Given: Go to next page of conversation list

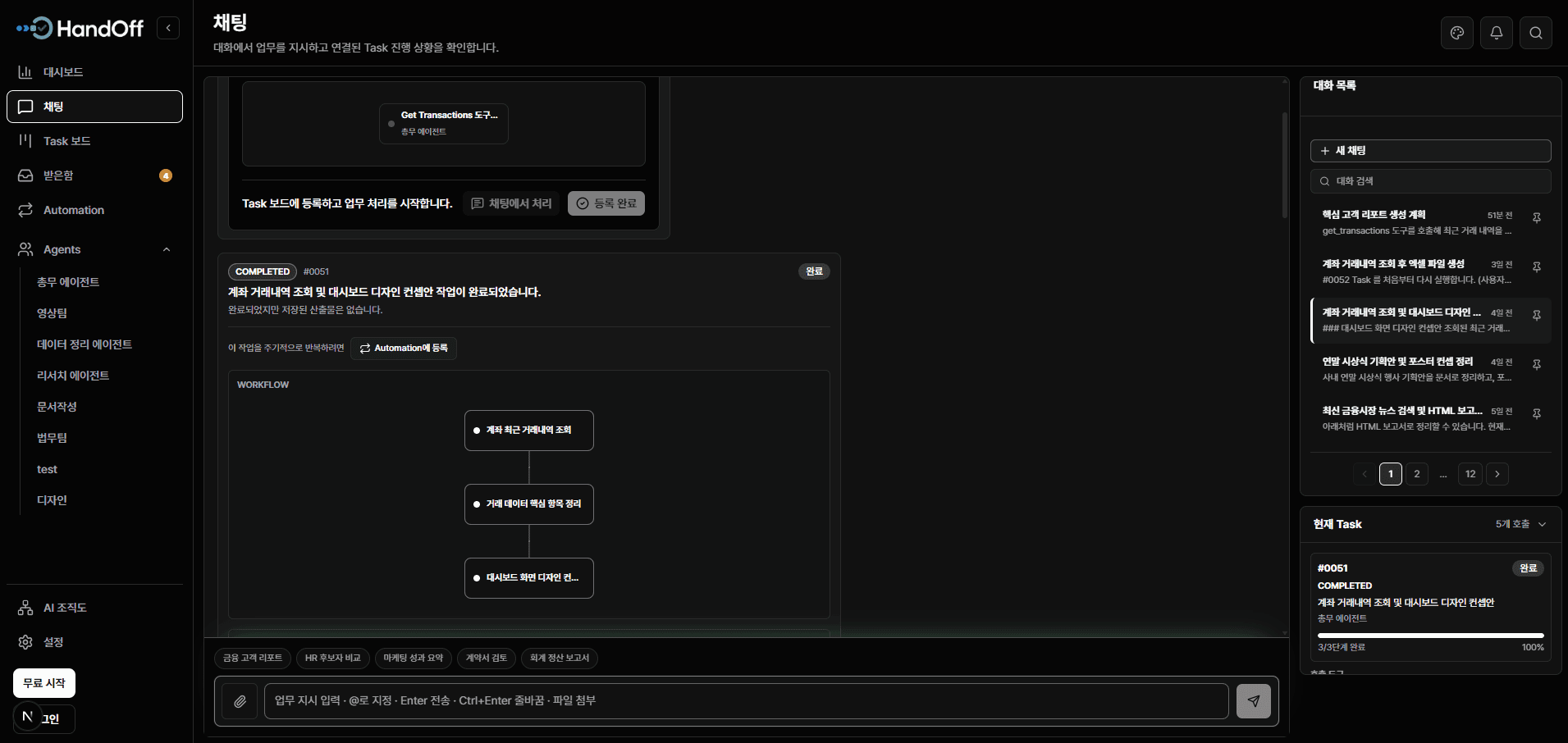Looking at the screenshot, I should click(x=1497, y=474).
